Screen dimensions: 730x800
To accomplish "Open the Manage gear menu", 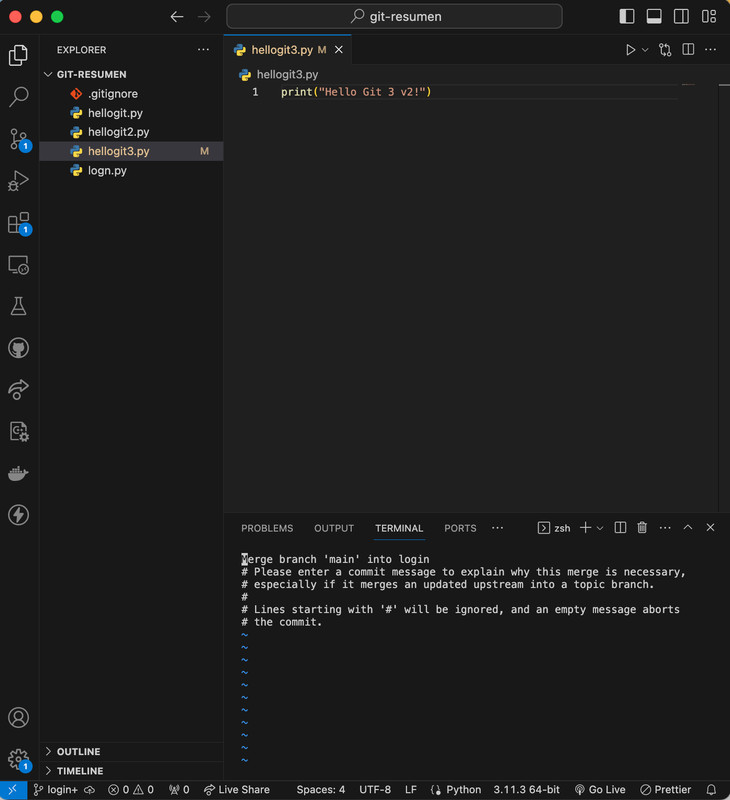I will [18, 760].
